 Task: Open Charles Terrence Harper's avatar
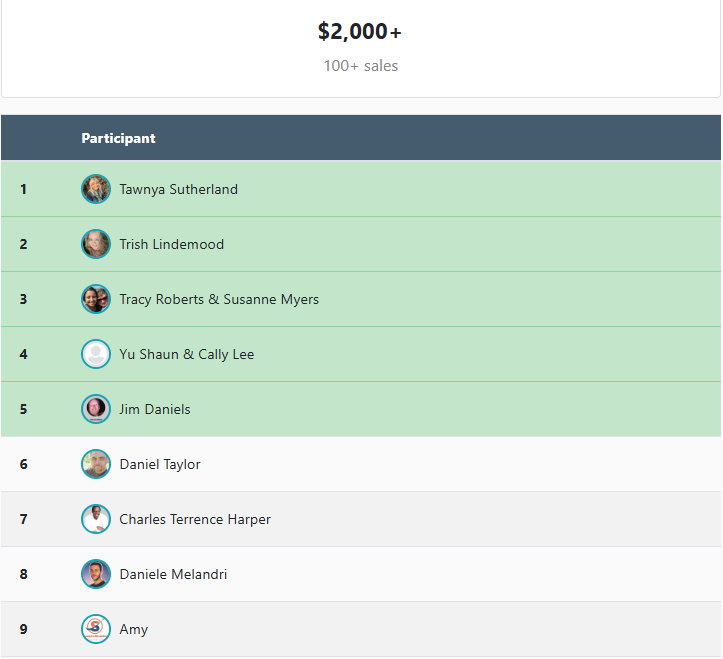pos(96,519)
